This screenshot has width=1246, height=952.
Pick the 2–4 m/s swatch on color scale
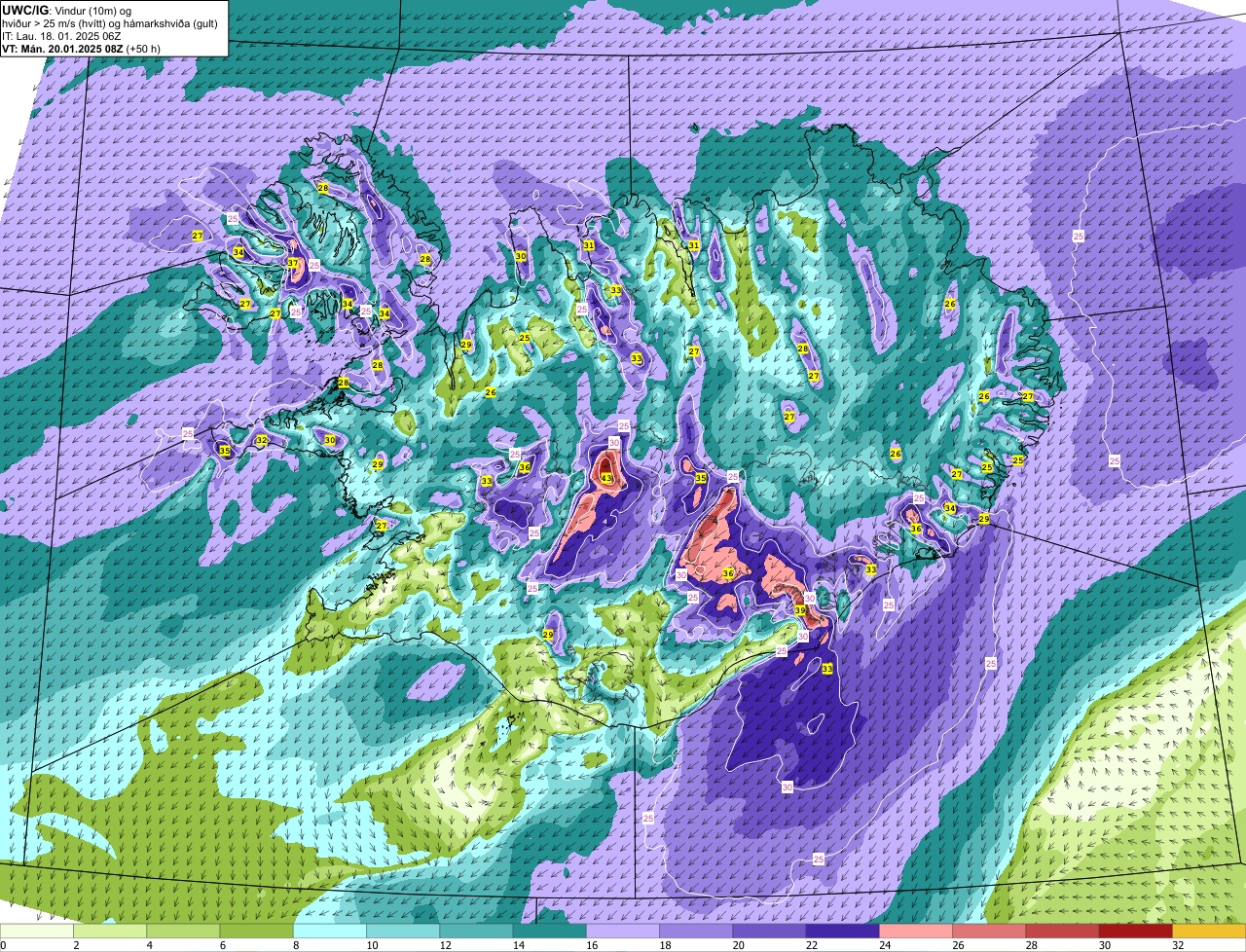pyautogui.click(x=110, y=932)
